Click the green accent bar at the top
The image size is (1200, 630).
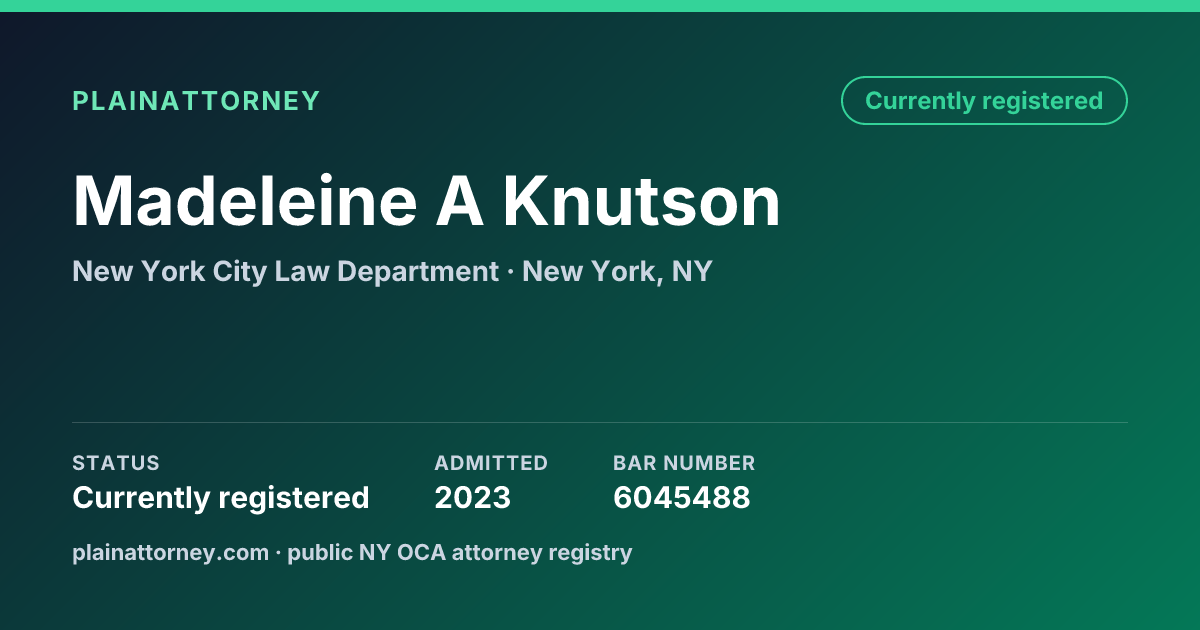[x=600, y=6]
